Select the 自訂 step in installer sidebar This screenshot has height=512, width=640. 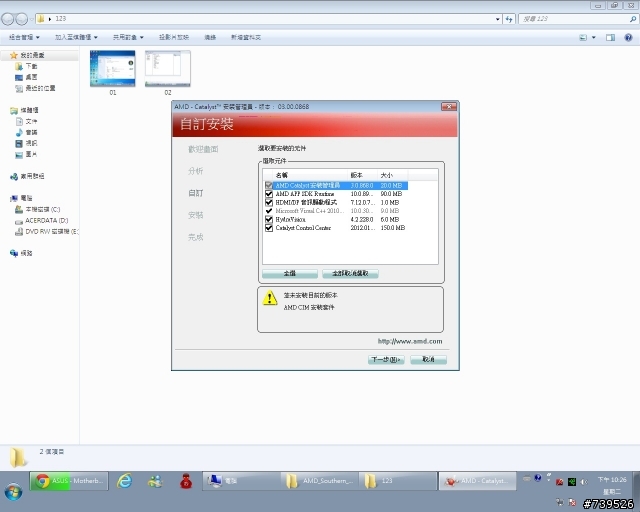[x=196, y=193]
